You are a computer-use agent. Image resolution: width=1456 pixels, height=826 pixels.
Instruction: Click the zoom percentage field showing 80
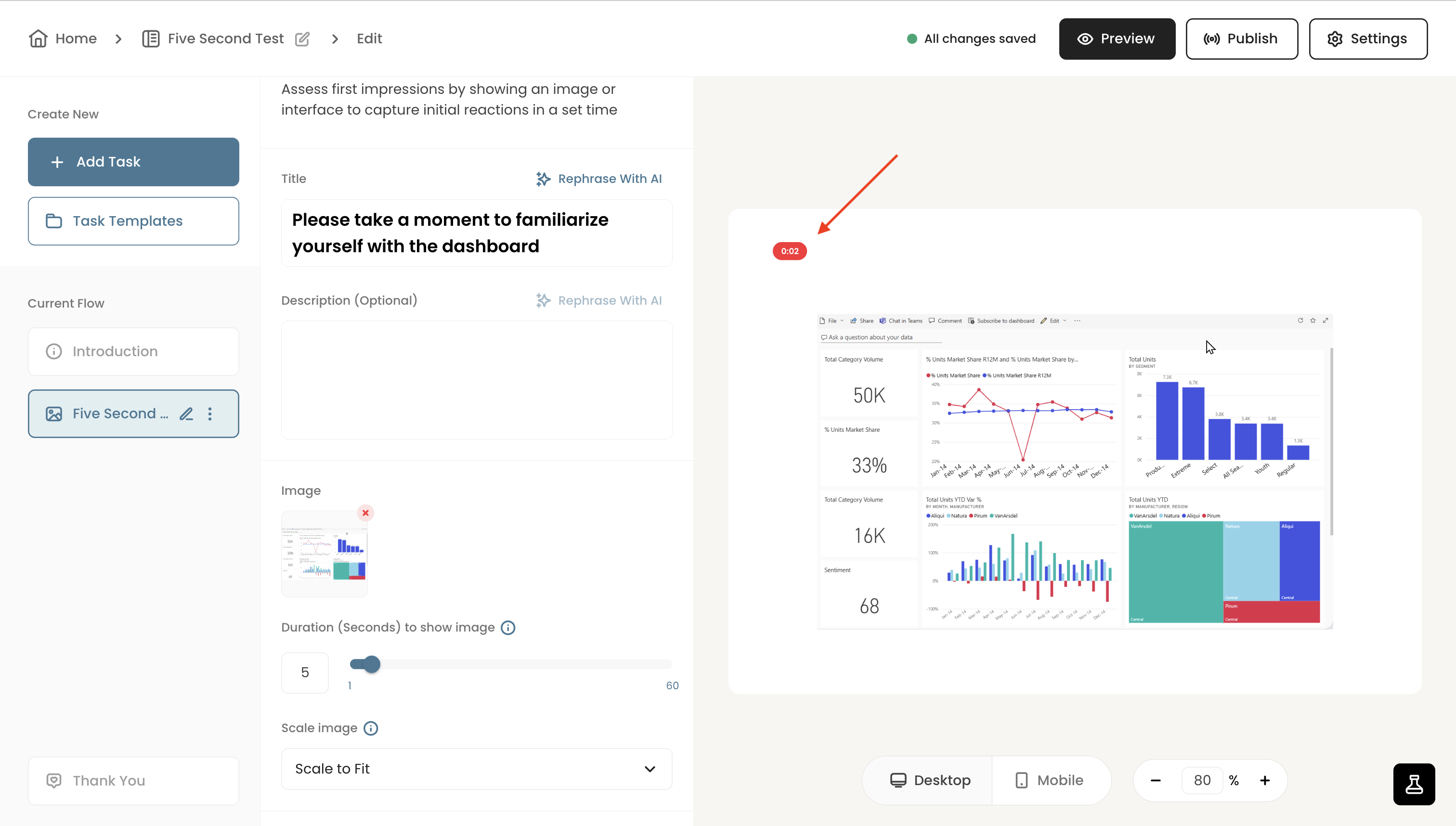[1202, 781]
